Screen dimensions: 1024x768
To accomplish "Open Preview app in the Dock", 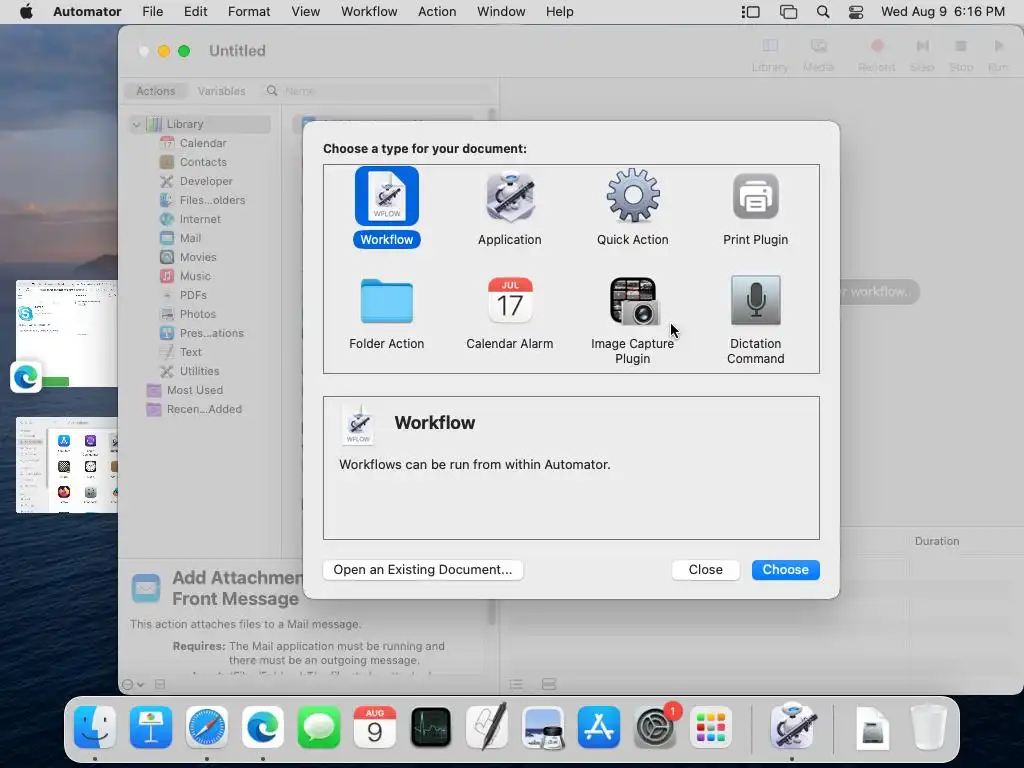I will (x=543, y=728).
